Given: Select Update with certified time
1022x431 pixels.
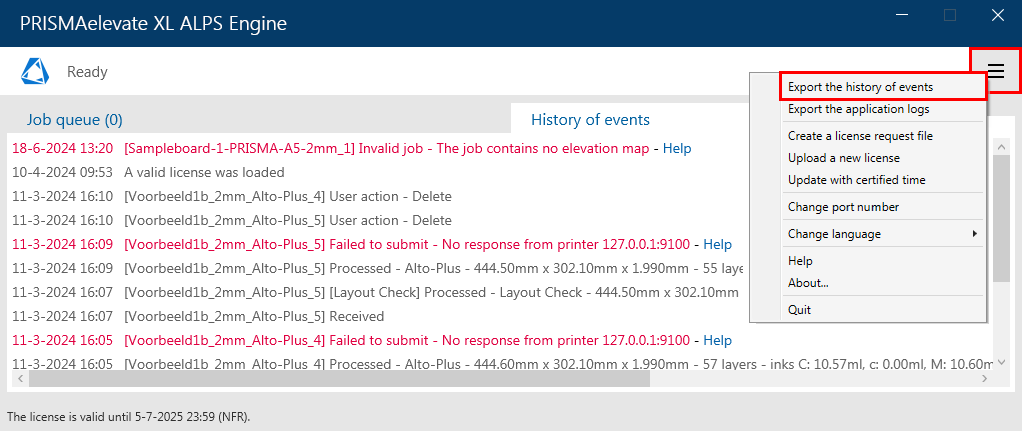Looking at the screenshot, I should tap(883, 179).
